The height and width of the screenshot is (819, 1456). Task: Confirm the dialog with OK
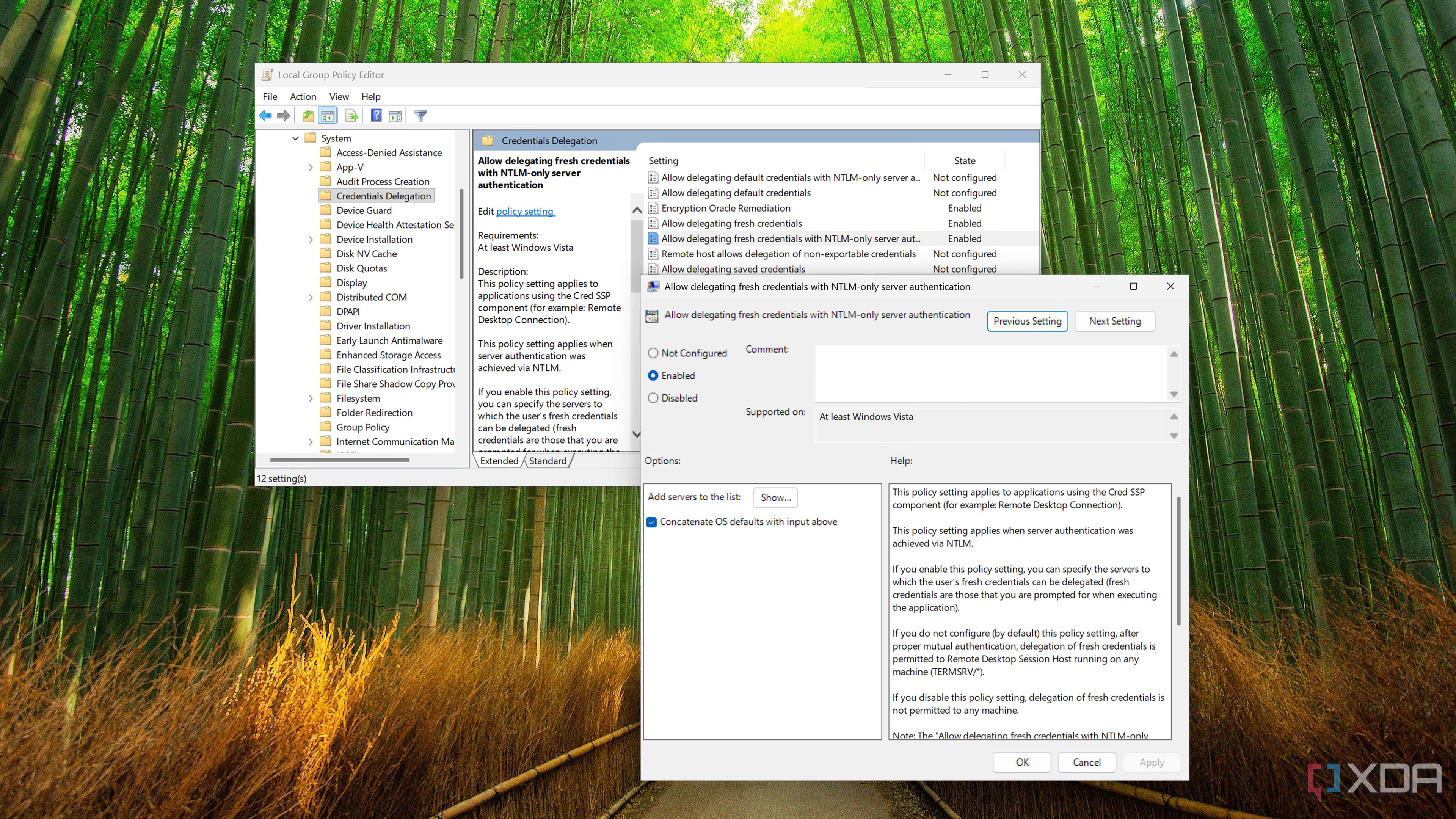[x=1022, y=762]
